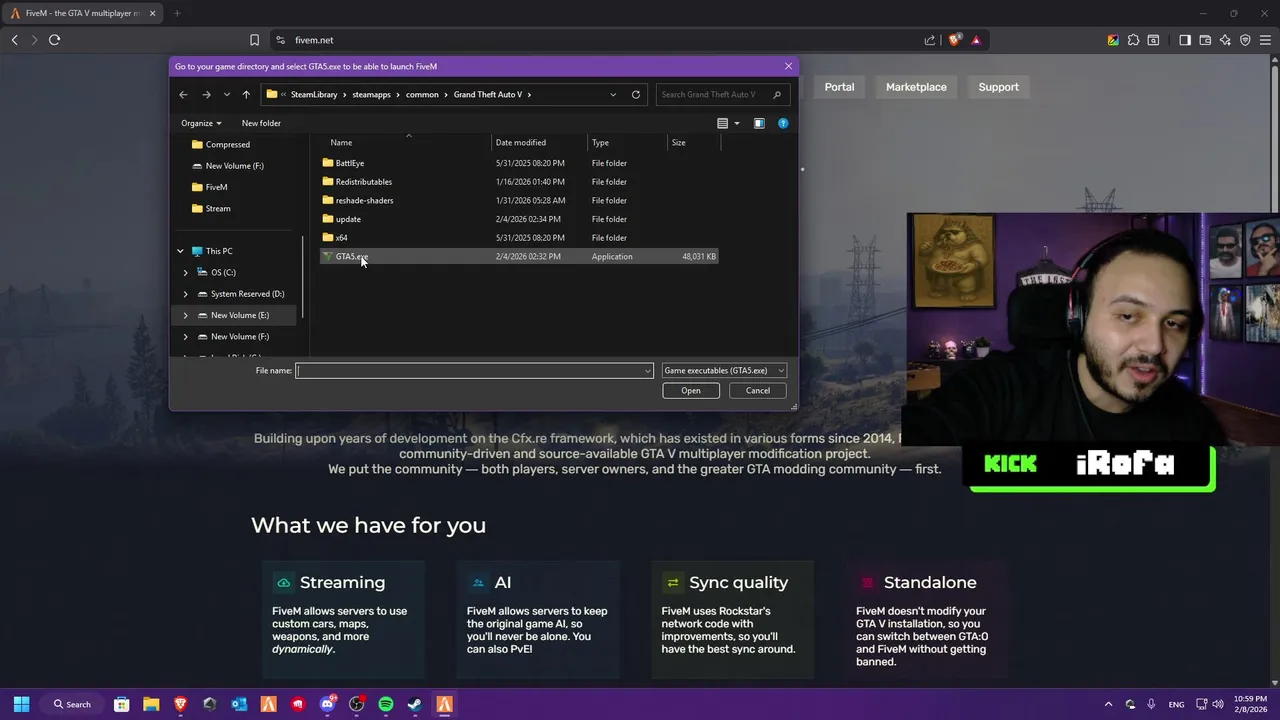Open Discord from the taskbar

tap(327, 704)
